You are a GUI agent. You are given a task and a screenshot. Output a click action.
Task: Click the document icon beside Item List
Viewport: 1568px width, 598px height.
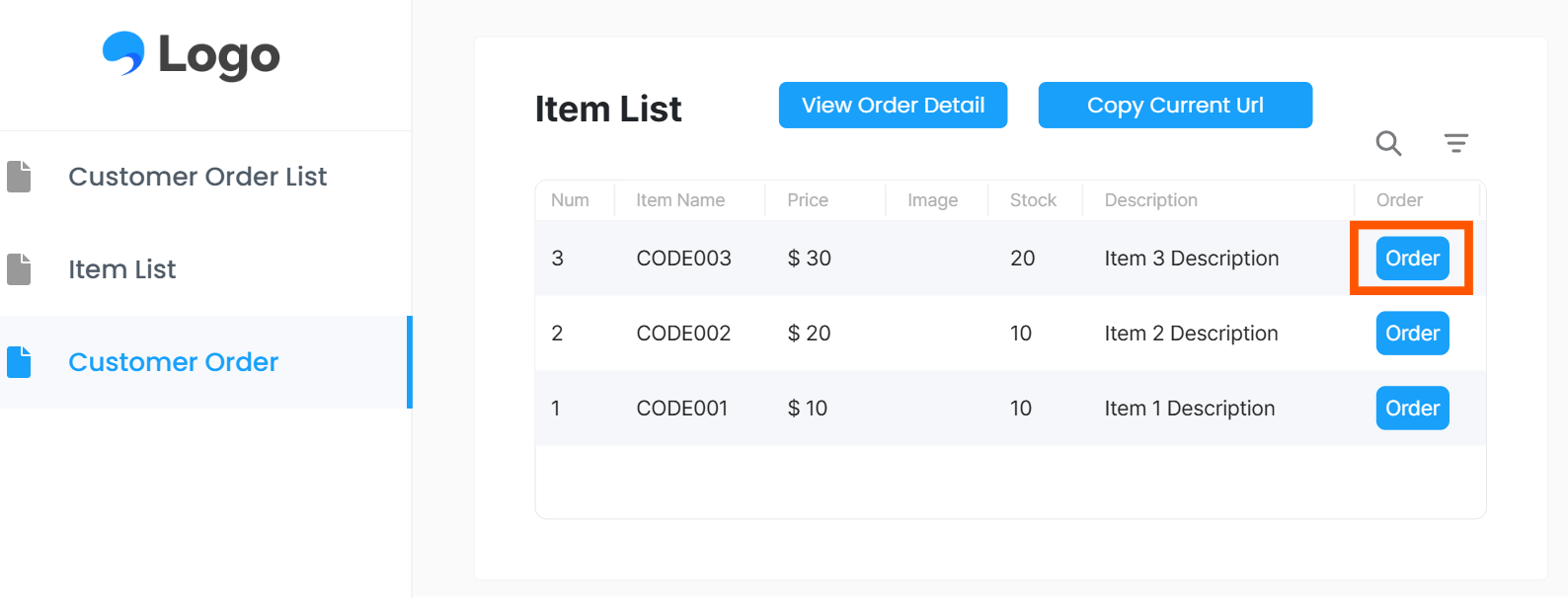point(19,269)
